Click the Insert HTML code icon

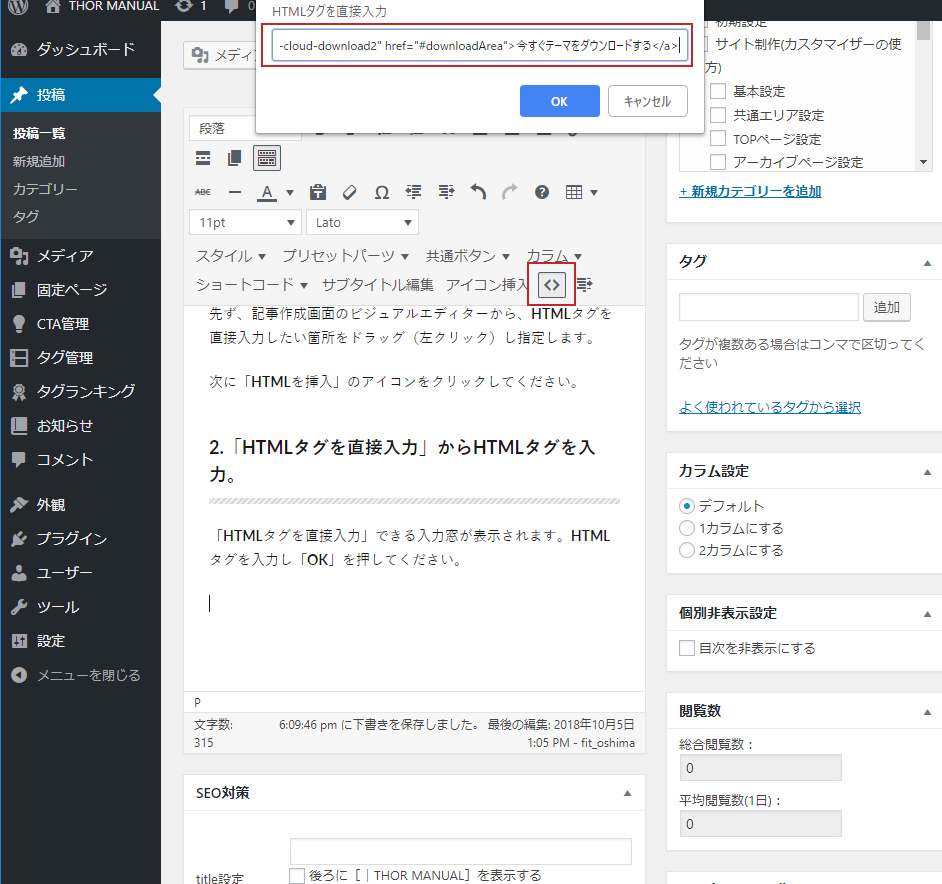[x=550, y=285]
